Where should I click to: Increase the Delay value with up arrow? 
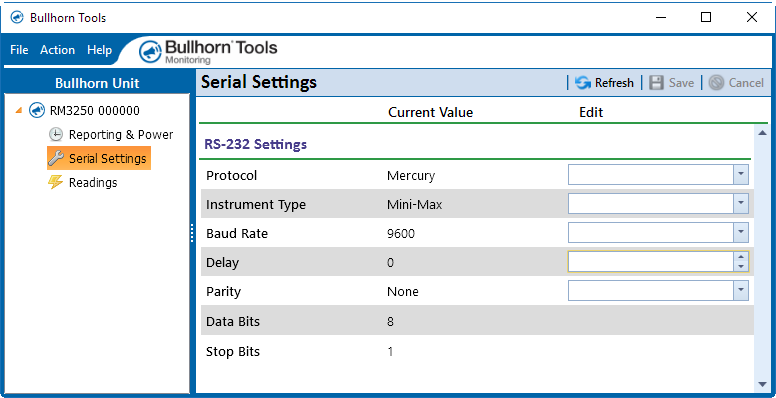[741, 256]
